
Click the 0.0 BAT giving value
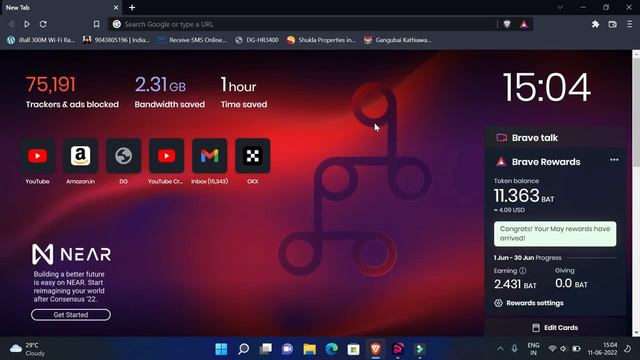571,284
